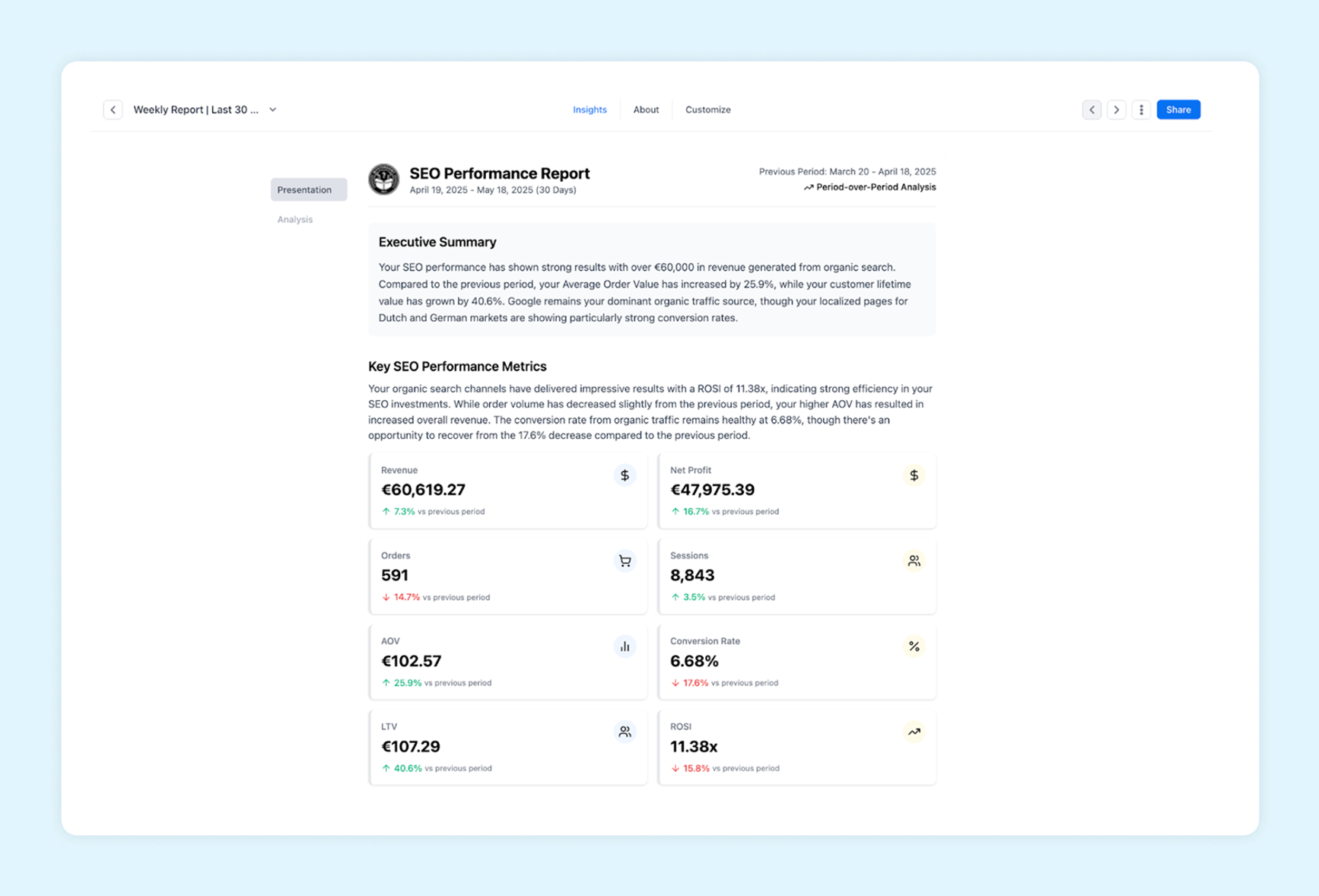Click the Revenue card dollar icon
The image size is (1319, 896).
point(625,475)
